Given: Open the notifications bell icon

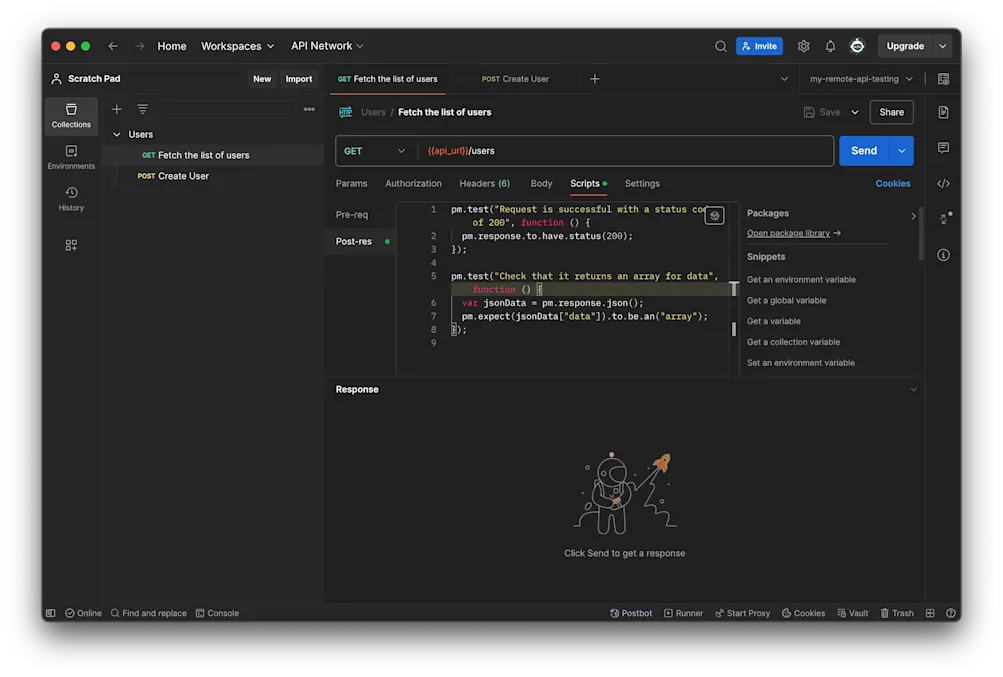Looking at the screenshot, I should (x=830, y=46).
